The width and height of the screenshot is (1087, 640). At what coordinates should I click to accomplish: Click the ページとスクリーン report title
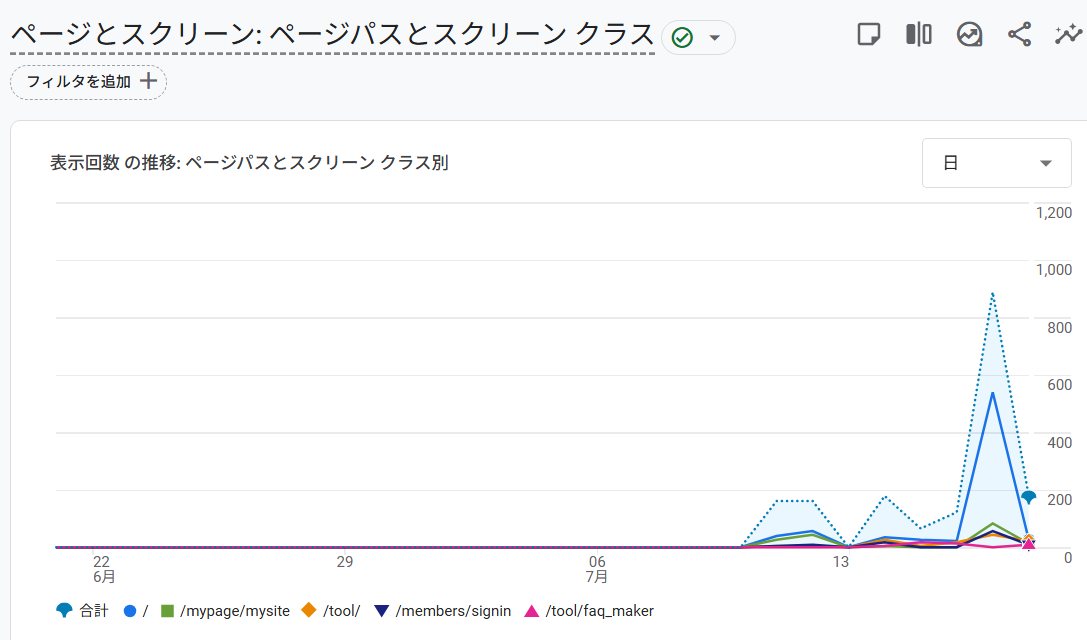point(332,35)
